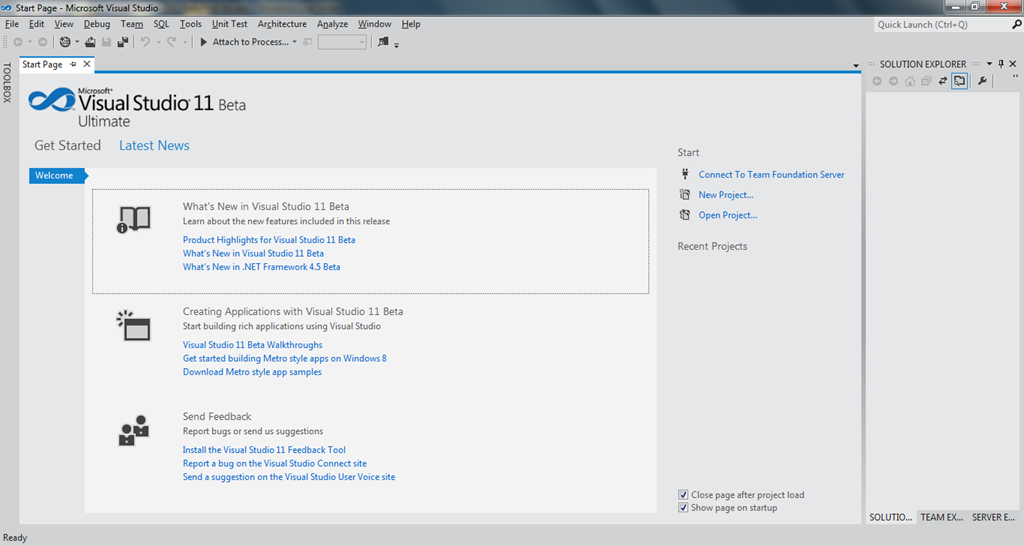Toggle Show All Files button in Solution Explorer

pyautogui.click(x=959, y=81)
